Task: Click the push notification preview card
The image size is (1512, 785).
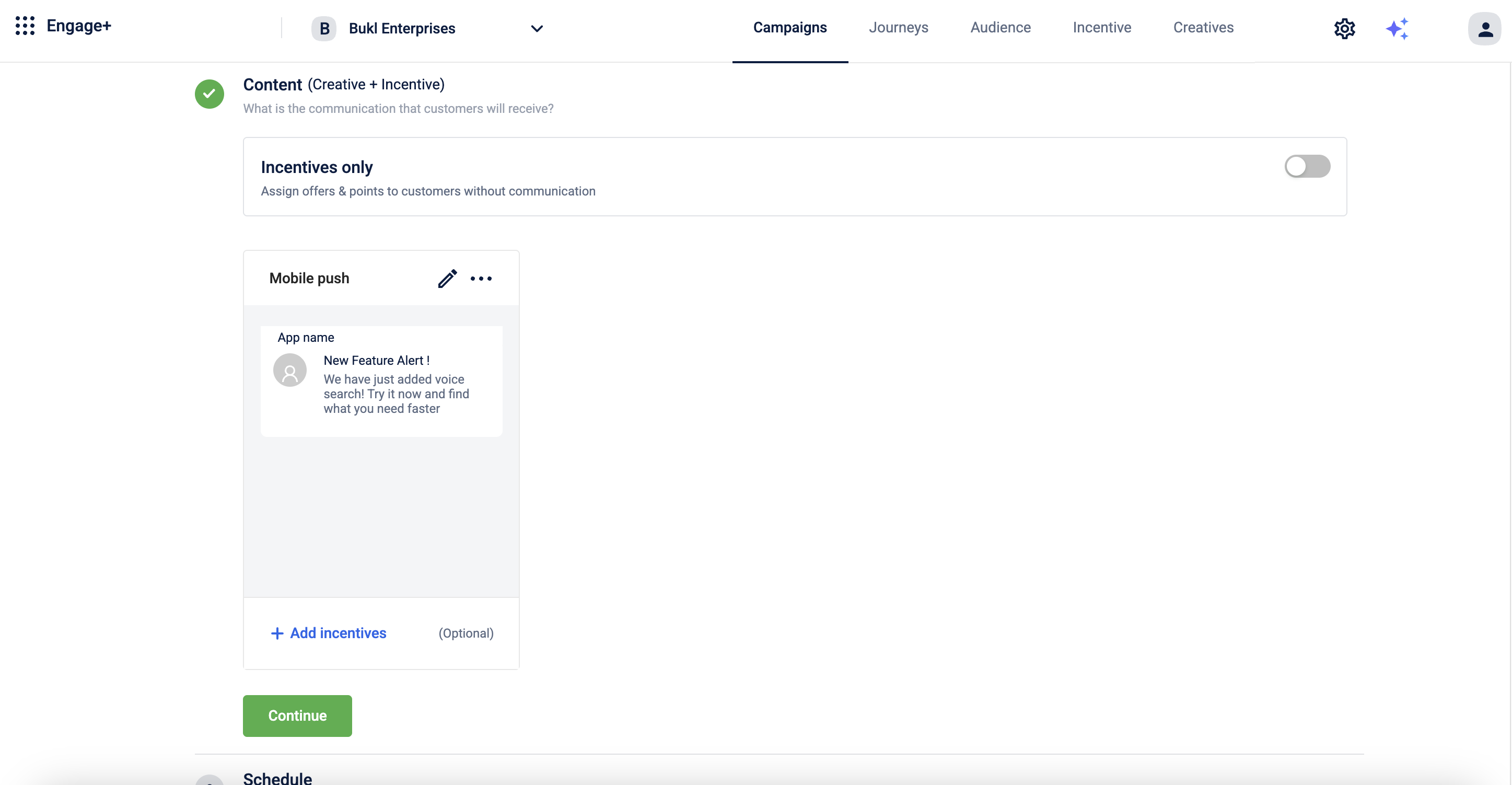Action: point(381,381)
